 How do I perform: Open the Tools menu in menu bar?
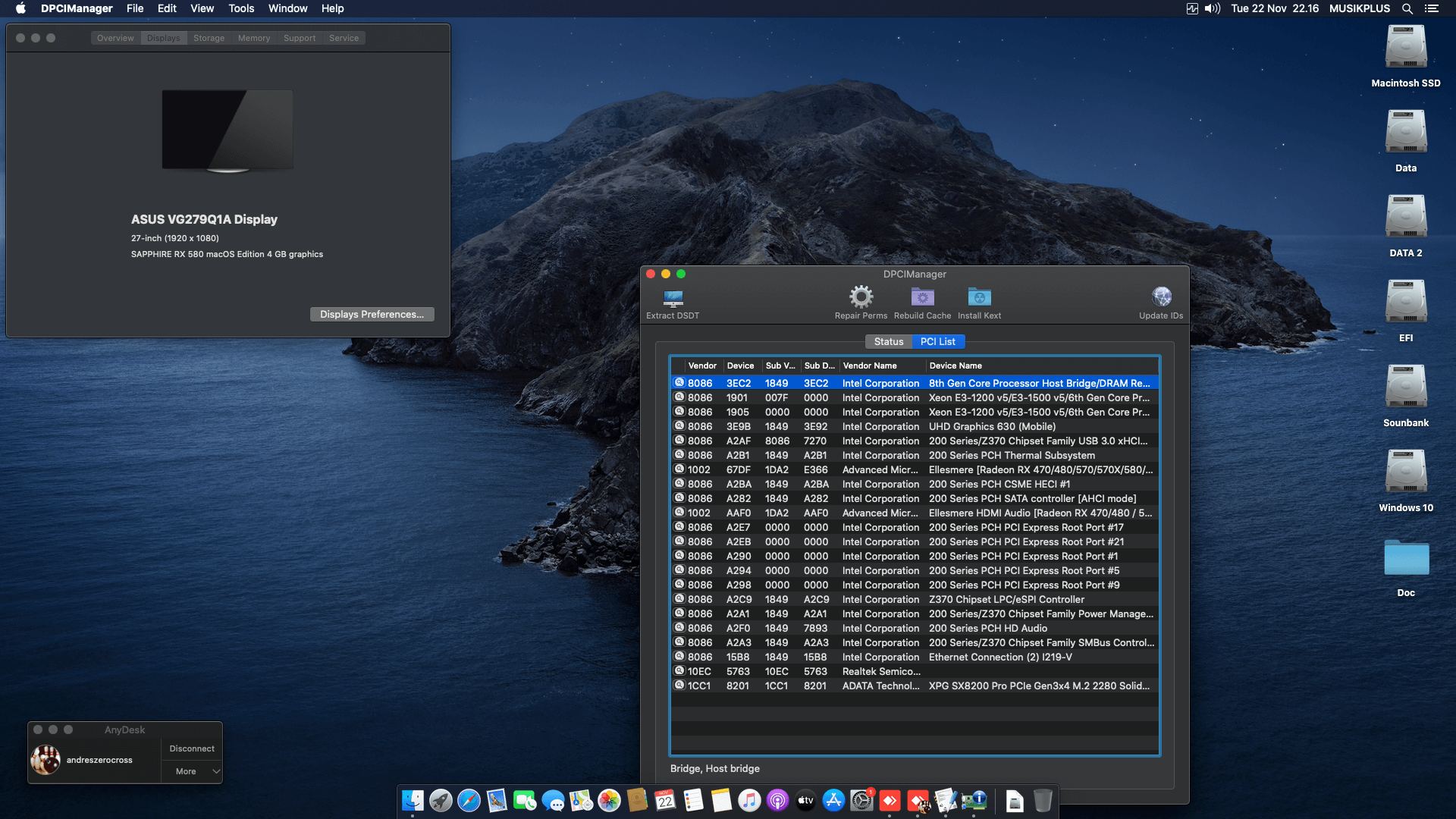[x=241, y=8]
